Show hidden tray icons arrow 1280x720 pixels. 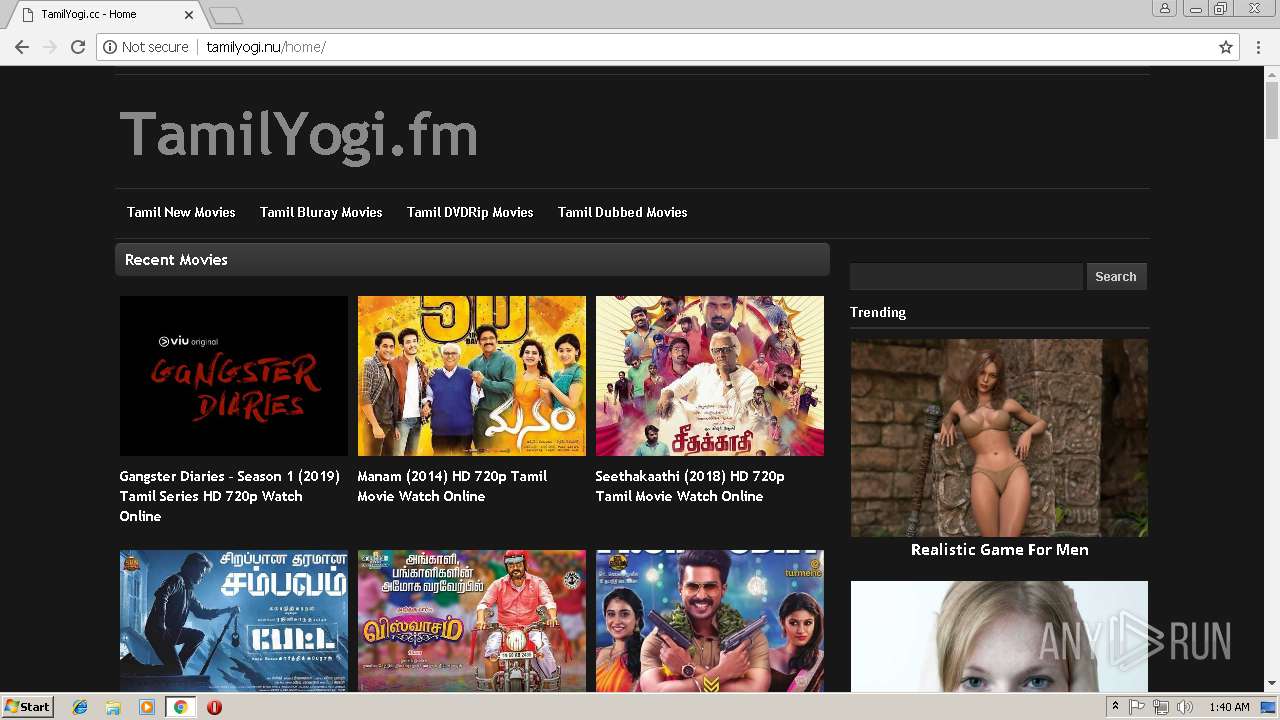click(1115, 707)
